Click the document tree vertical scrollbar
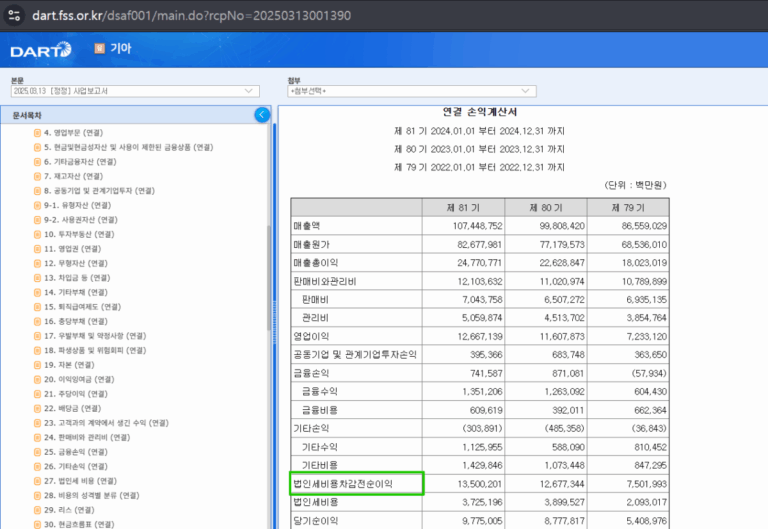The height and width of the screenshot is (529, 768). point(269,278)
